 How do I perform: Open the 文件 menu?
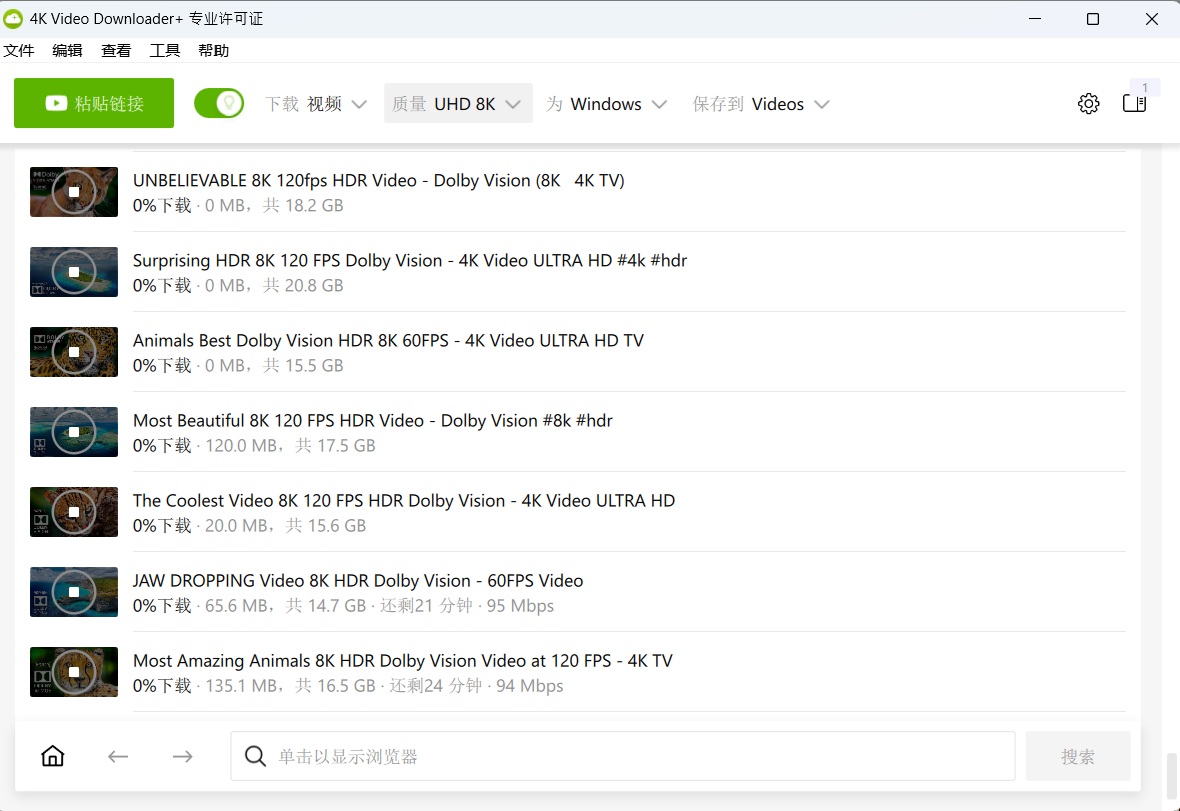tap(19, 50)
